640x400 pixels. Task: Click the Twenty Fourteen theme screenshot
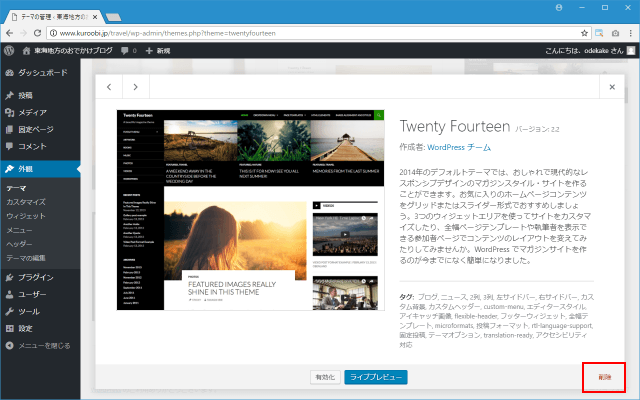pos(251,209)
